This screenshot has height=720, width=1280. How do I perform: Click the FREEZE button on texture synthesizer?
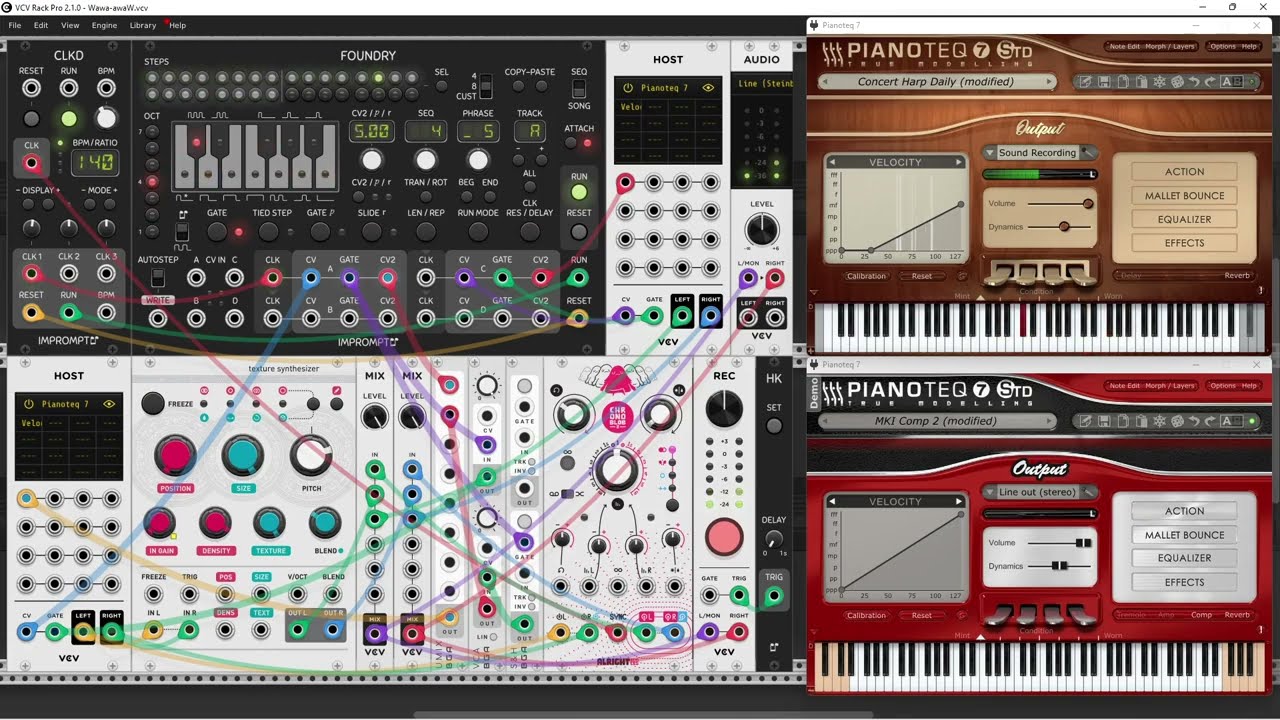coord(152,403)
